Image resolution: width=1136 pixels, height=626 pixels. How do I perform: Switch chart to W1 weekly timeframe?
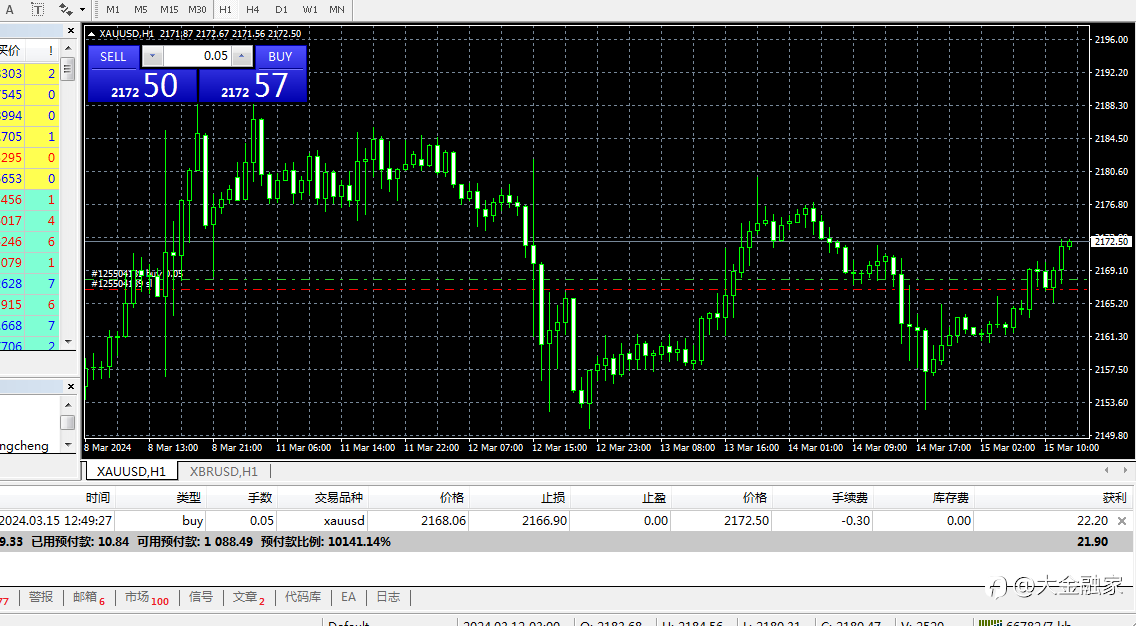(x=309, y=9)
